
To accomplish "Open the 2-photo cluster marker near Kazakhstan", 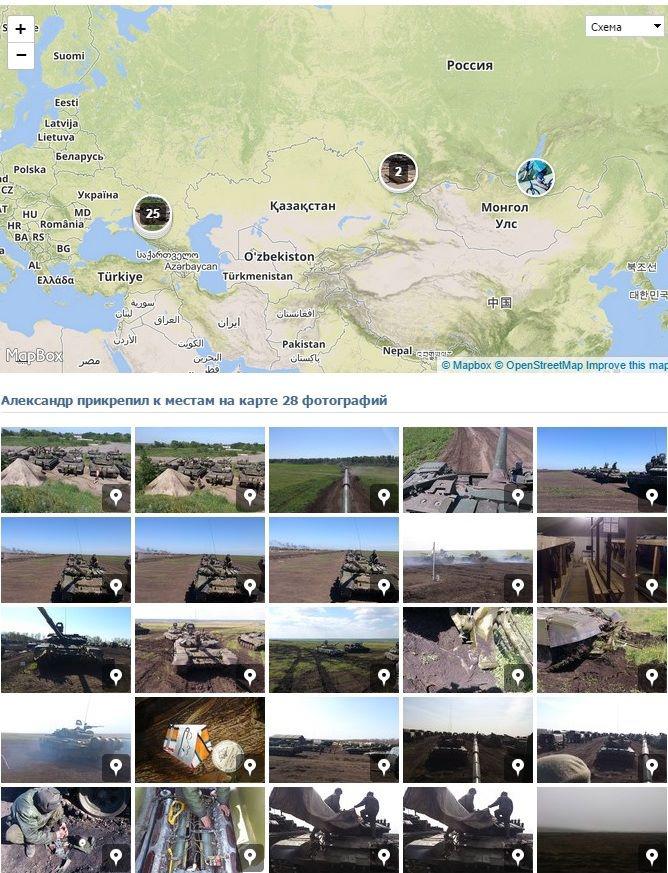I will pos(398,171).
